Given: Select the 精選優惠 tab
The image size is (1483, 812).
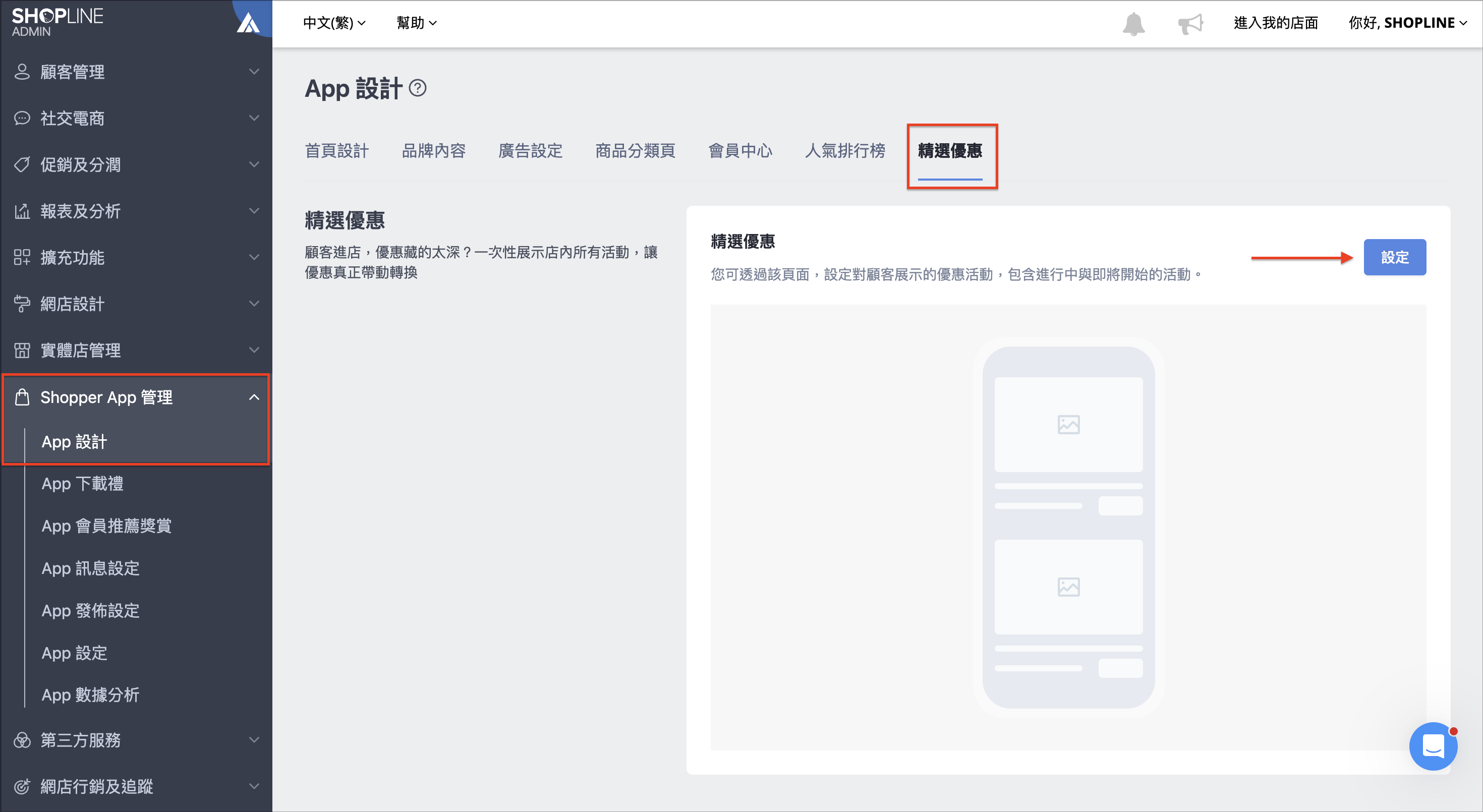Looking at the screenshot, I should (950, 151).
